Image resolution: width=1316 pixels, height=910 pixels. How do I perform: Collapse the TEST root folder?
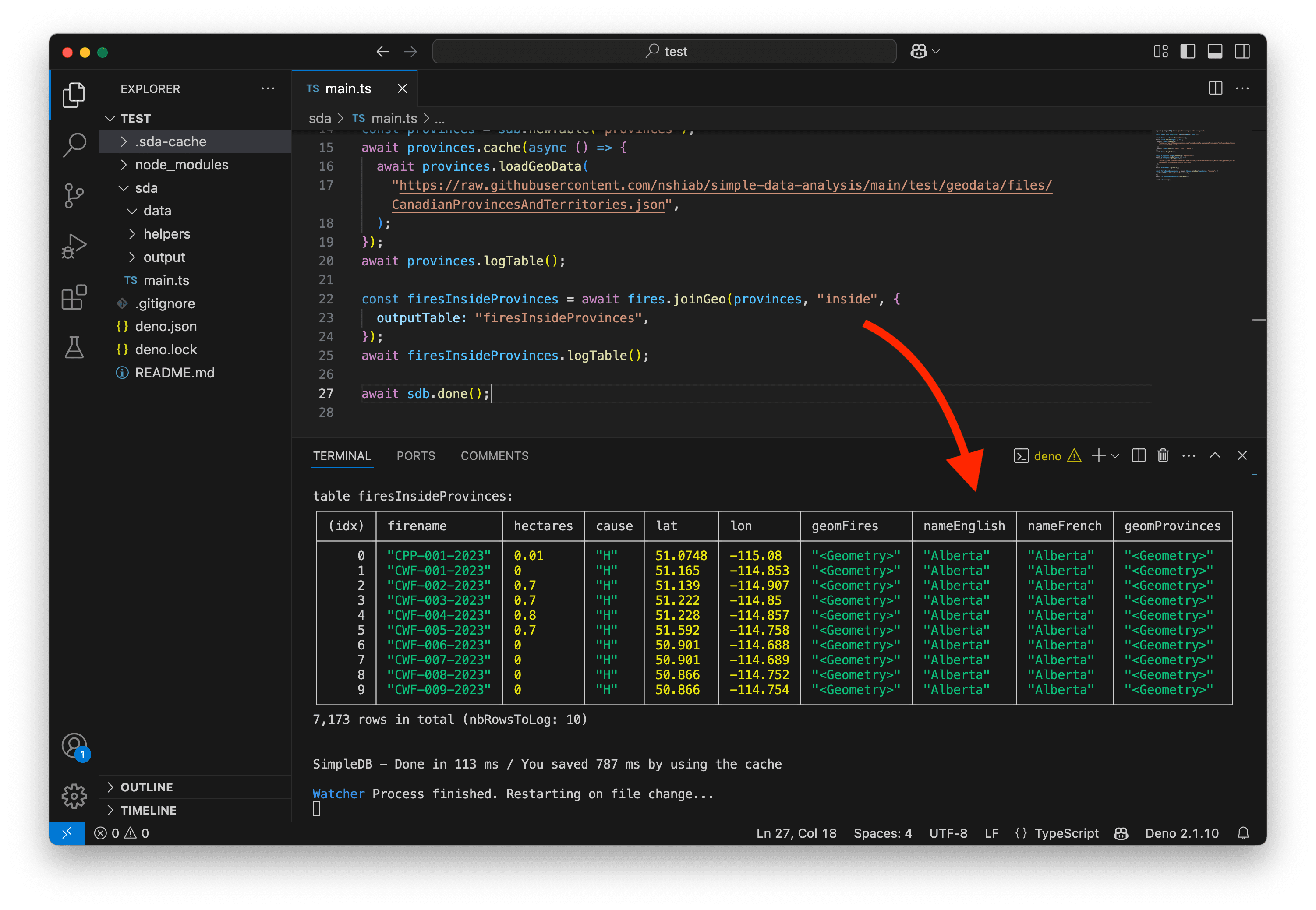(195, 119)
